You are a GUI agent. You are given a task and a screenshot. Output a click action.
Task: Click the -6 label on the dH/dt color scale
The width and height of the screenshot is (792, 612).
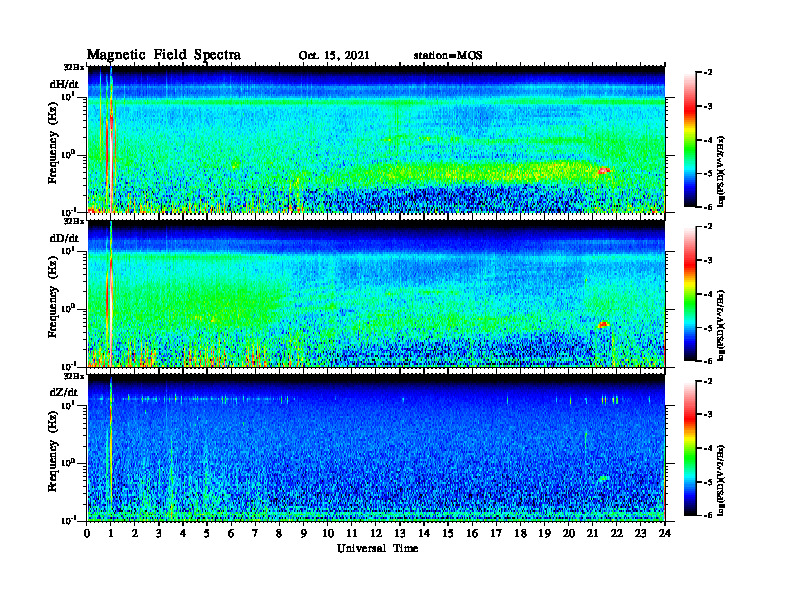click(708, 207)
